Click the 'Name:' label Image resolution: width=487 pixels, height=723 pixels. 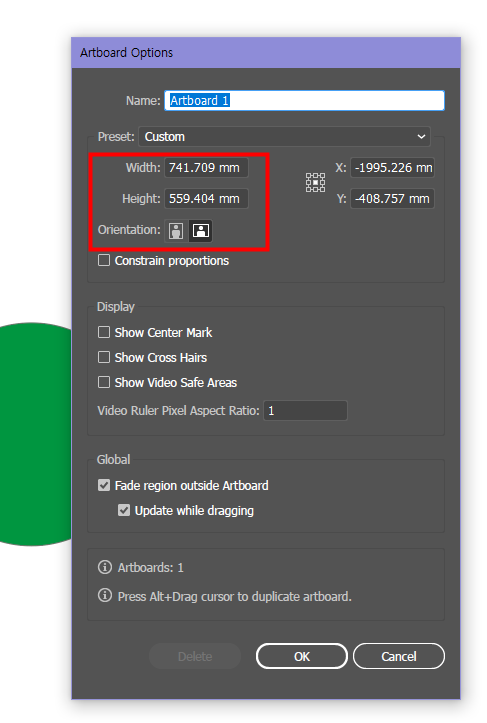(x=143, y=101)
